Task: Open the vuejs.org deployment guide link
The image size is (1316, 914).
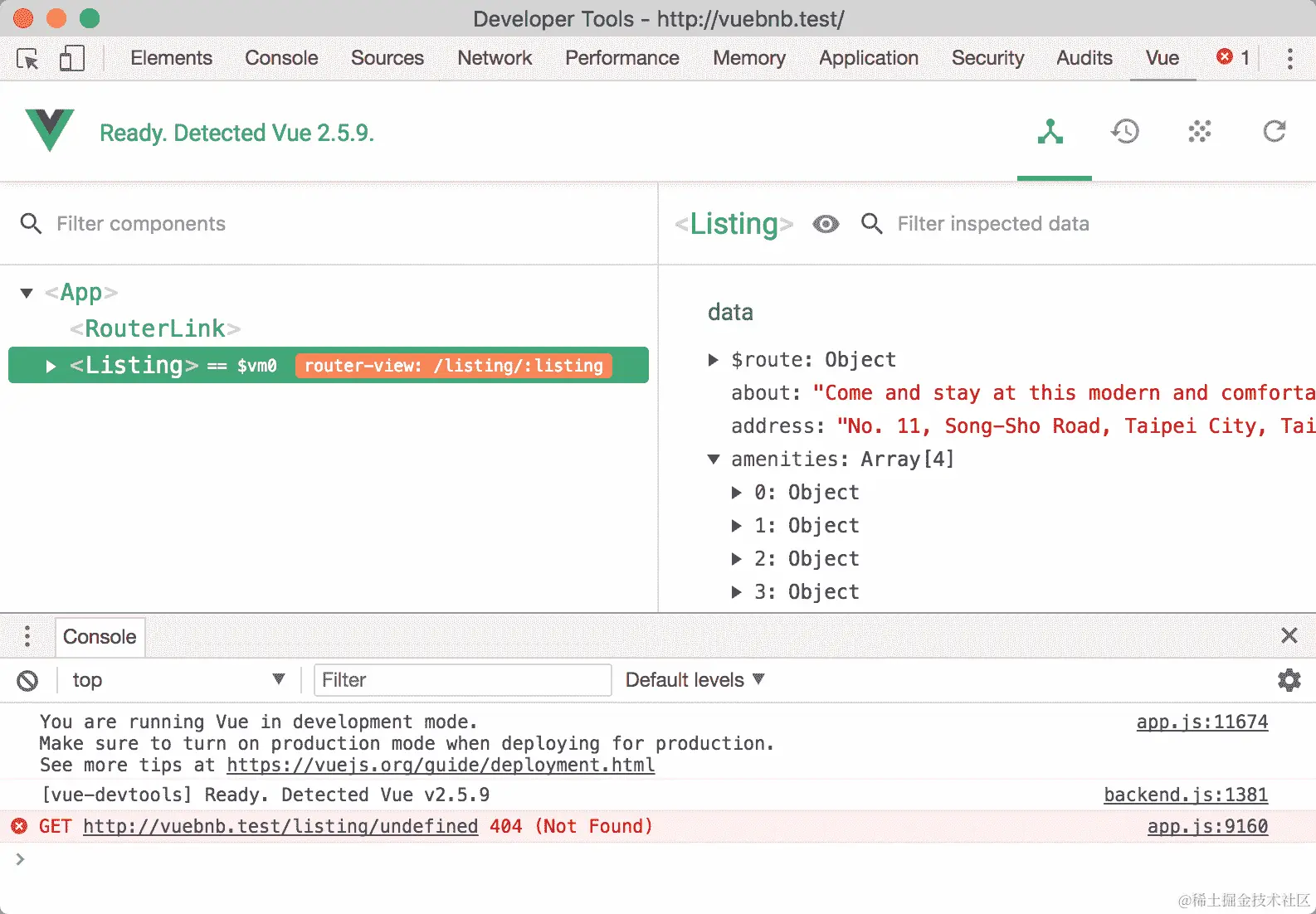Action: (441, 765)
